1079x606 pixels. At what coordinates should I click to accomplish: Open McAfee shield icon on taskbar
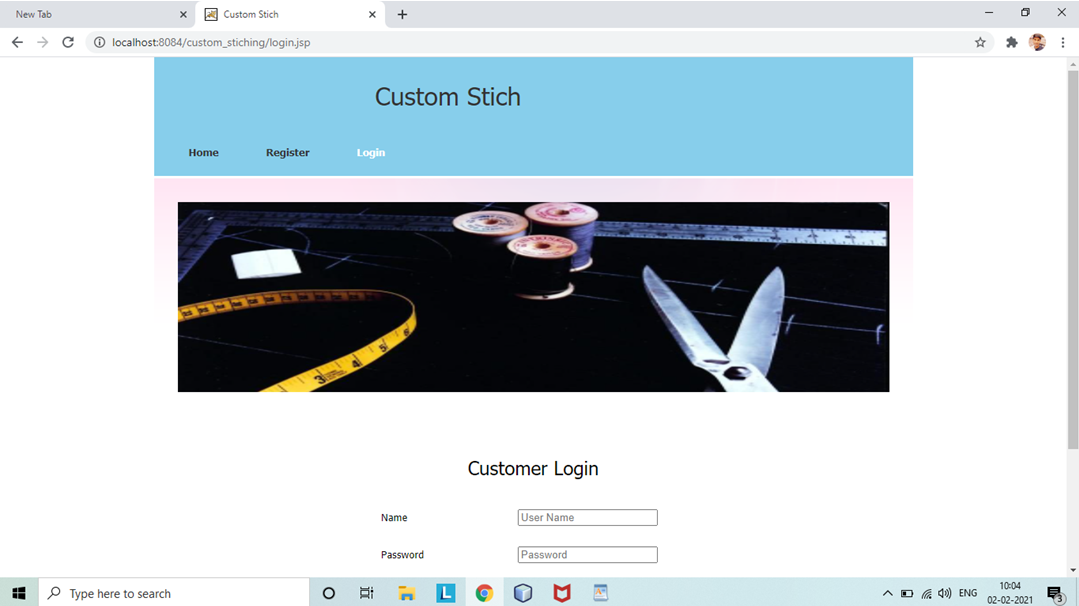pyautogui.click(x=562, y=593)
